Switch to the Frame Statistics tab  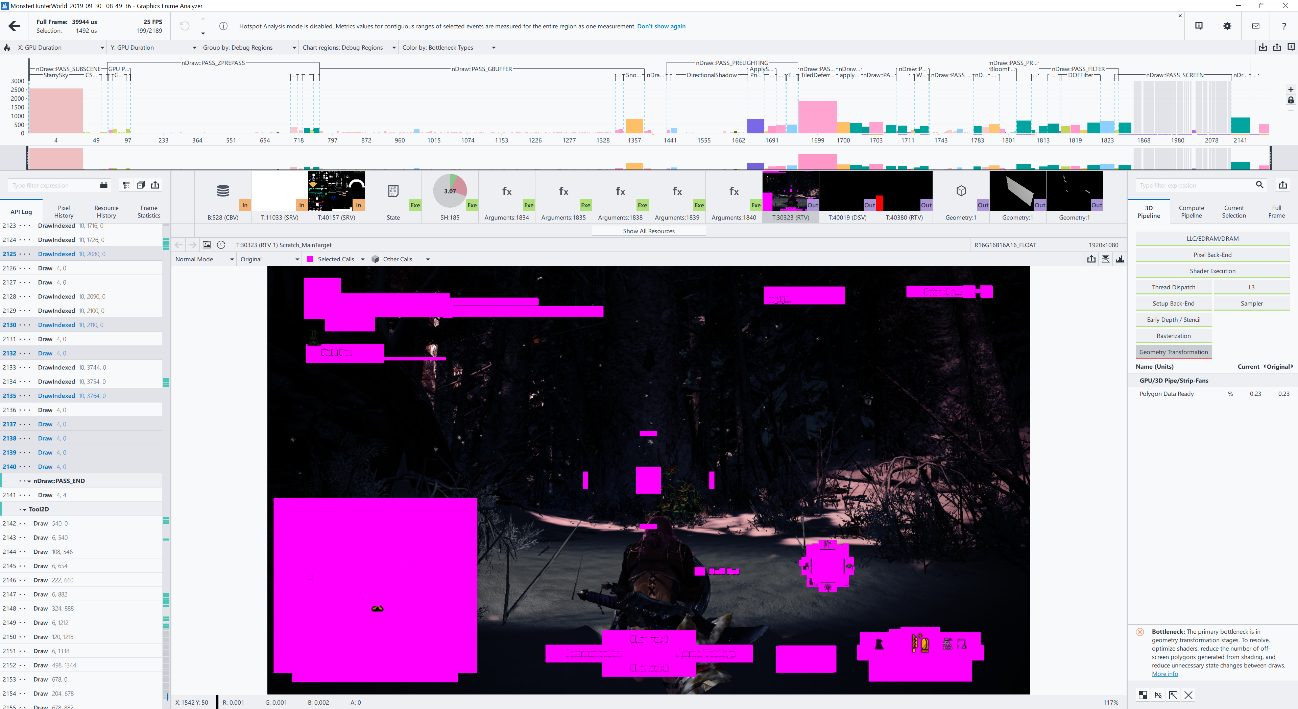149,211
